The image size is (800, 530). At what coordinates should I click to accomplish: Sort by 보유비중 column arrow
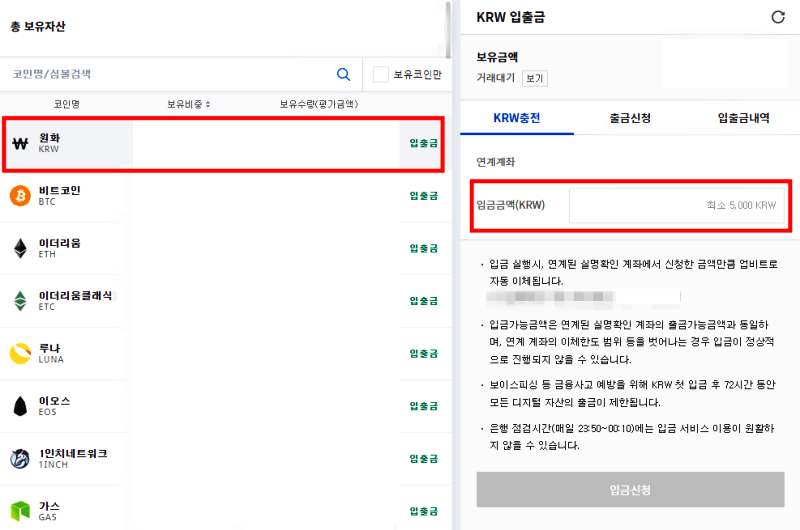tap(208, 105)
